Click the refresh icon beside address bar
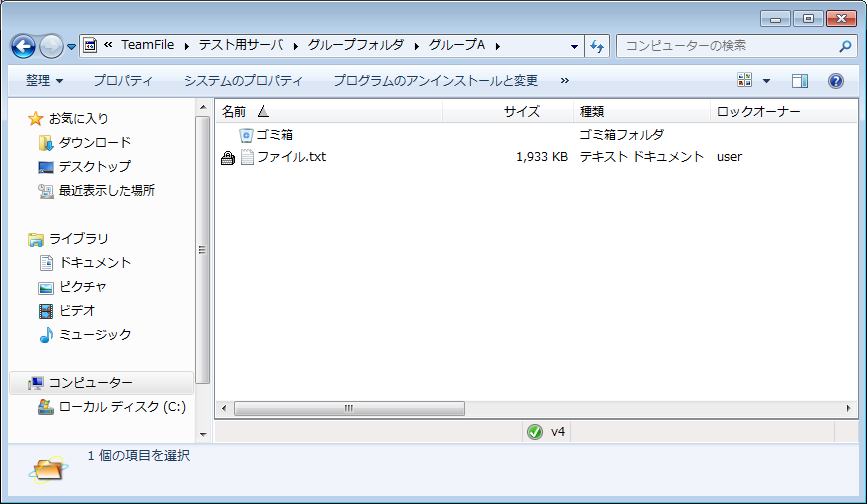 (x=598, y=46)
